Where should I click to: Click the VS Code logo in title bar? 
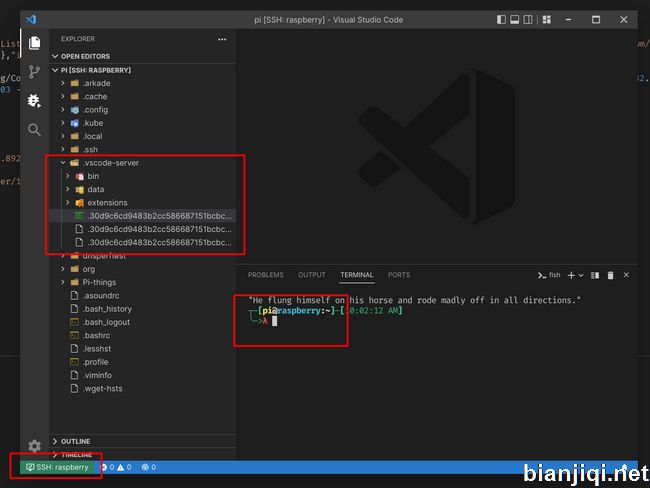tap(31, 19)
